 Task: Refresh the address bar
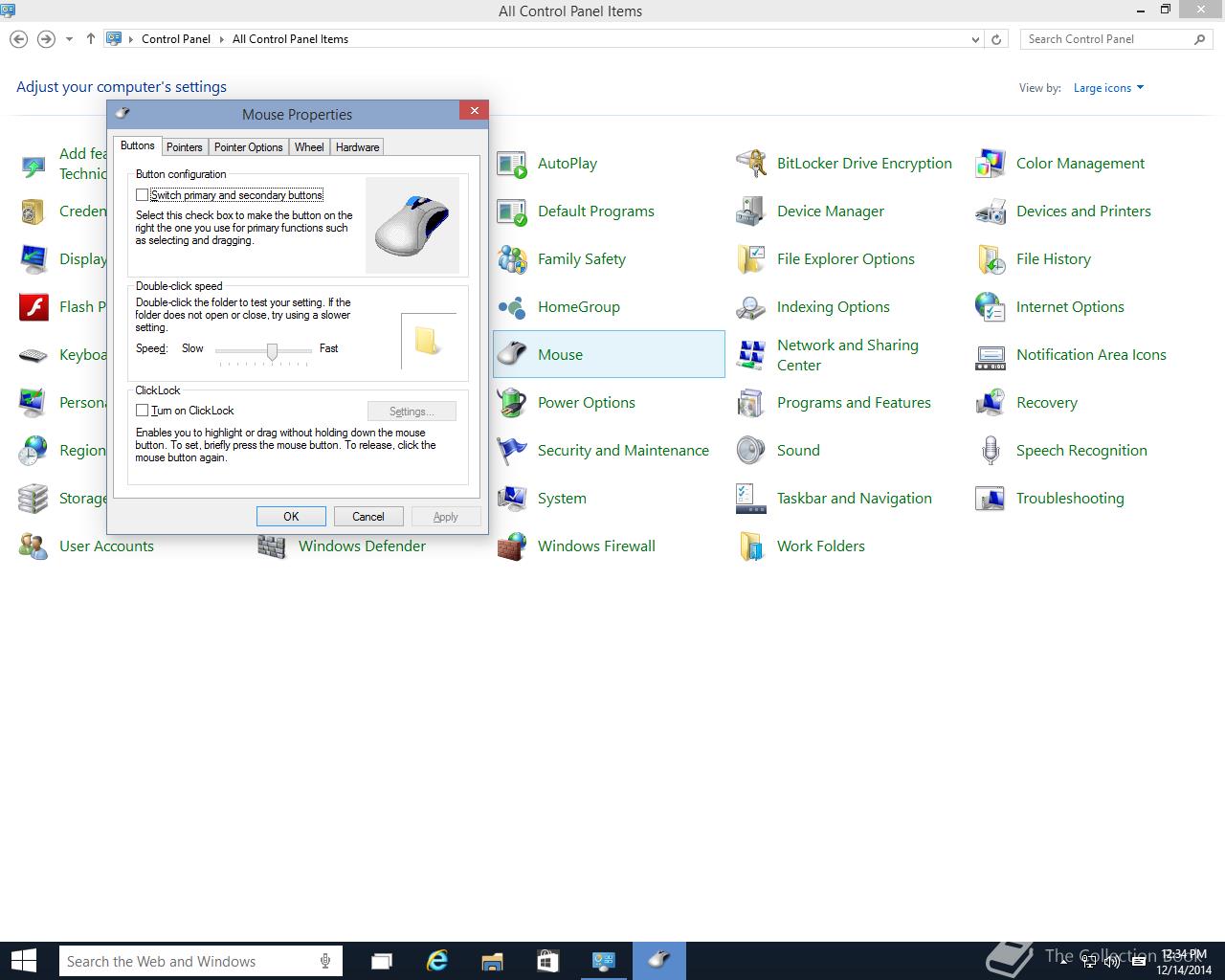point(996,39)
